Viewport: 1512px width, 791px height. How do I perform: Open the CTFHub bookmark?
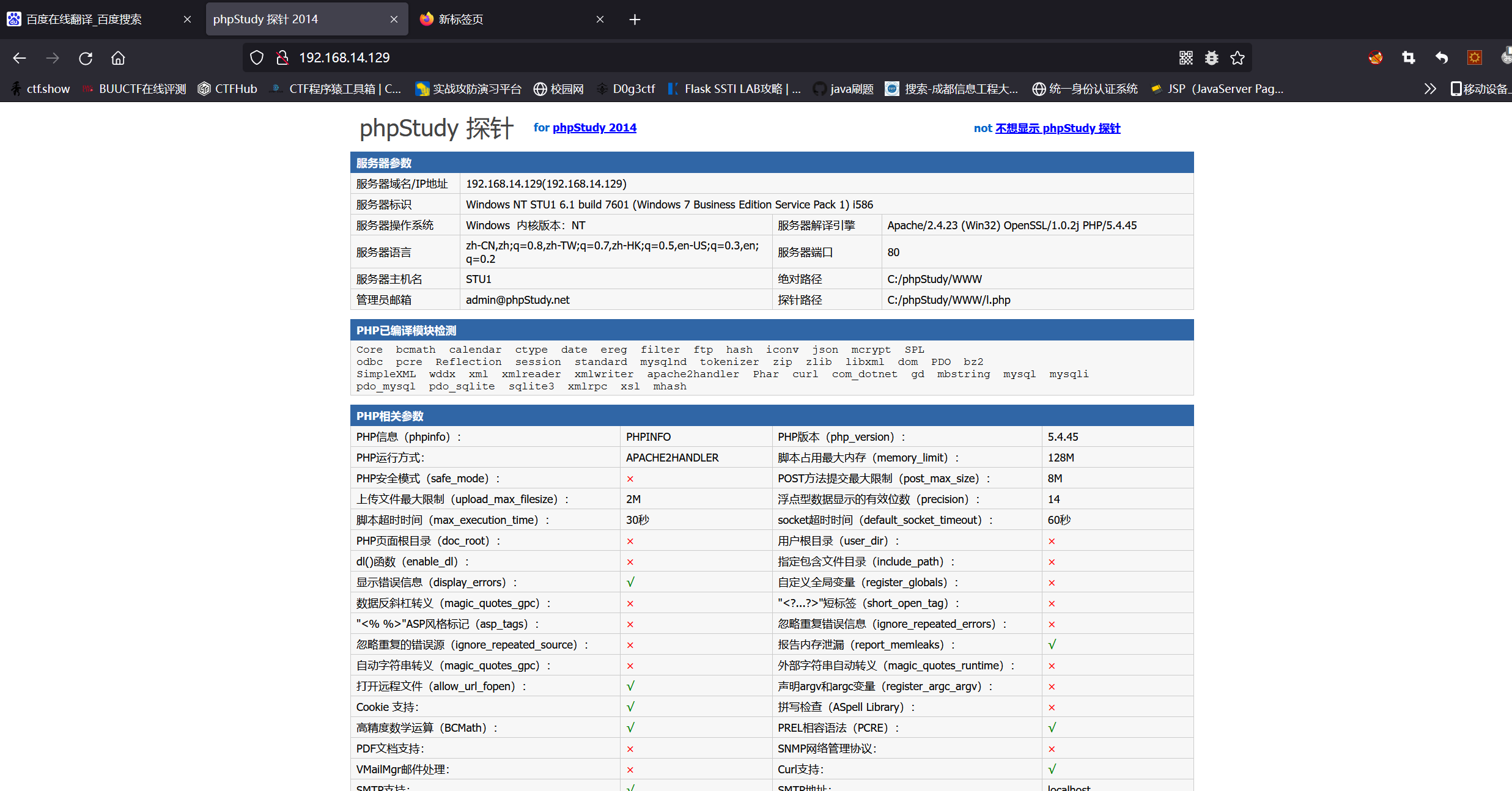coord(227,89)
